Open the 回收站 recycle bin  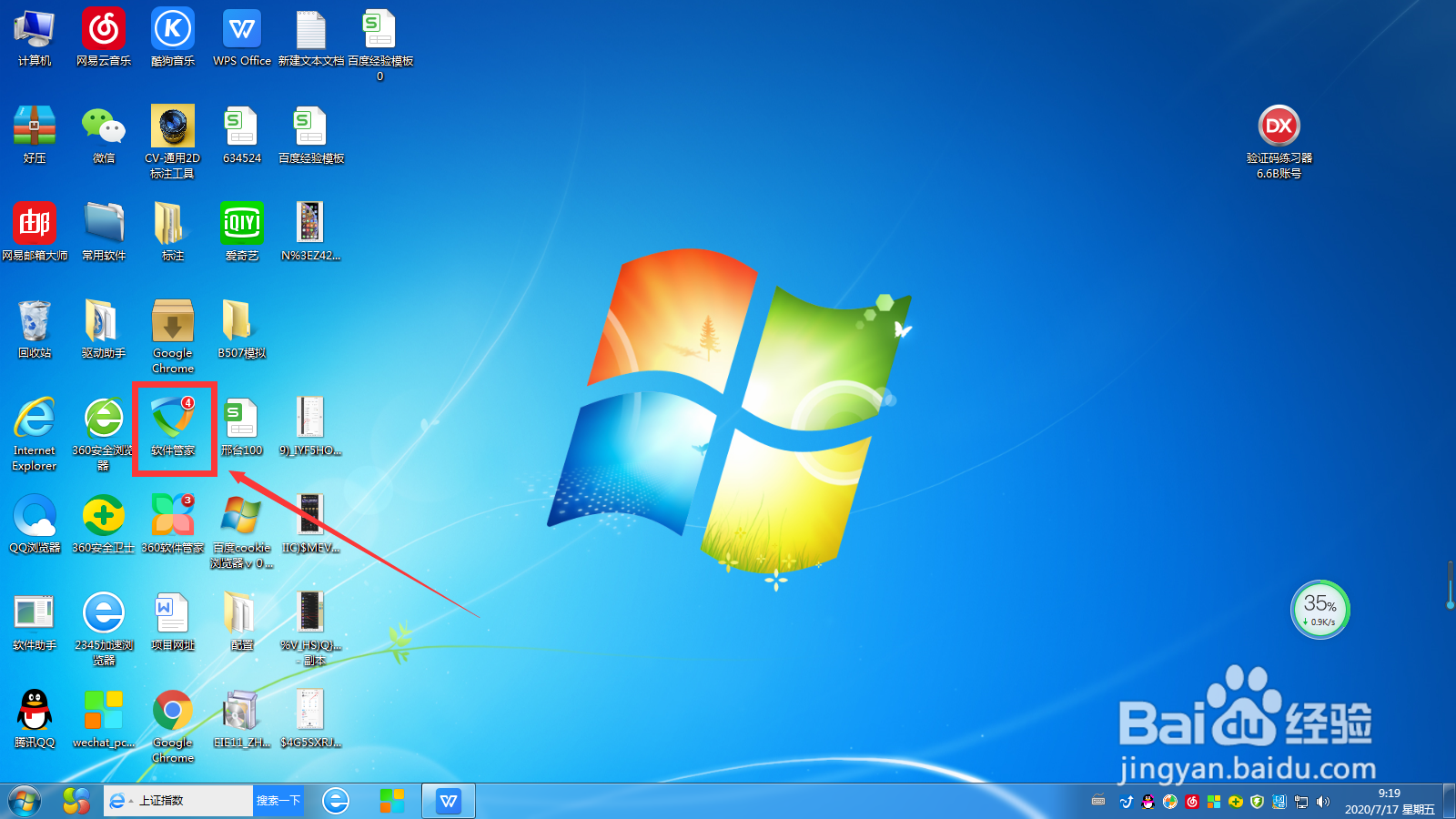[35, 330]
